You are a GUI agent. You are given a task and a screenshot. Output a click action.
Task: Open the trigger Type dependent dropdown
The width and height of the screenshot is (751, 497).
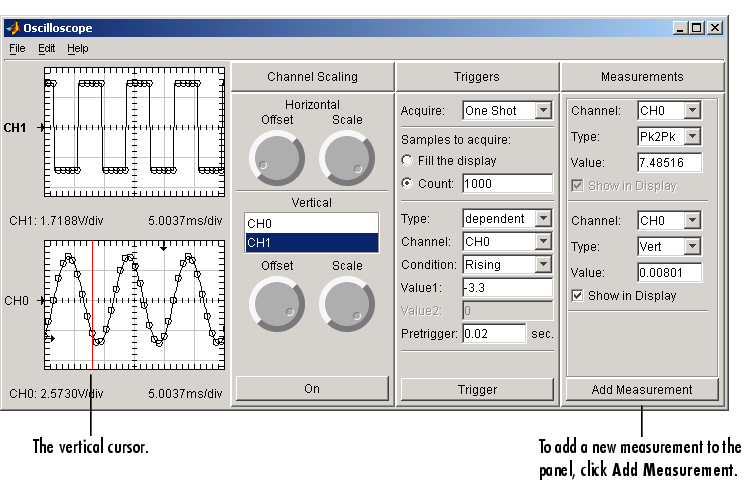pyautogui.click(x=507, y=219)
